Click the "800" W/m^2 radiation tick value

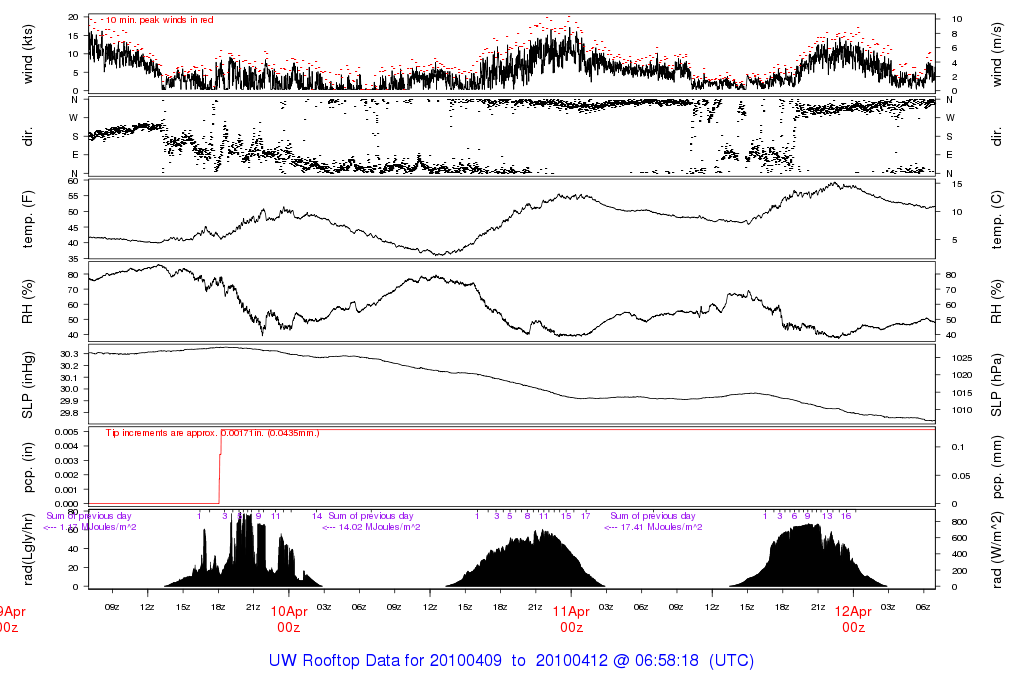tap(959, 522)
